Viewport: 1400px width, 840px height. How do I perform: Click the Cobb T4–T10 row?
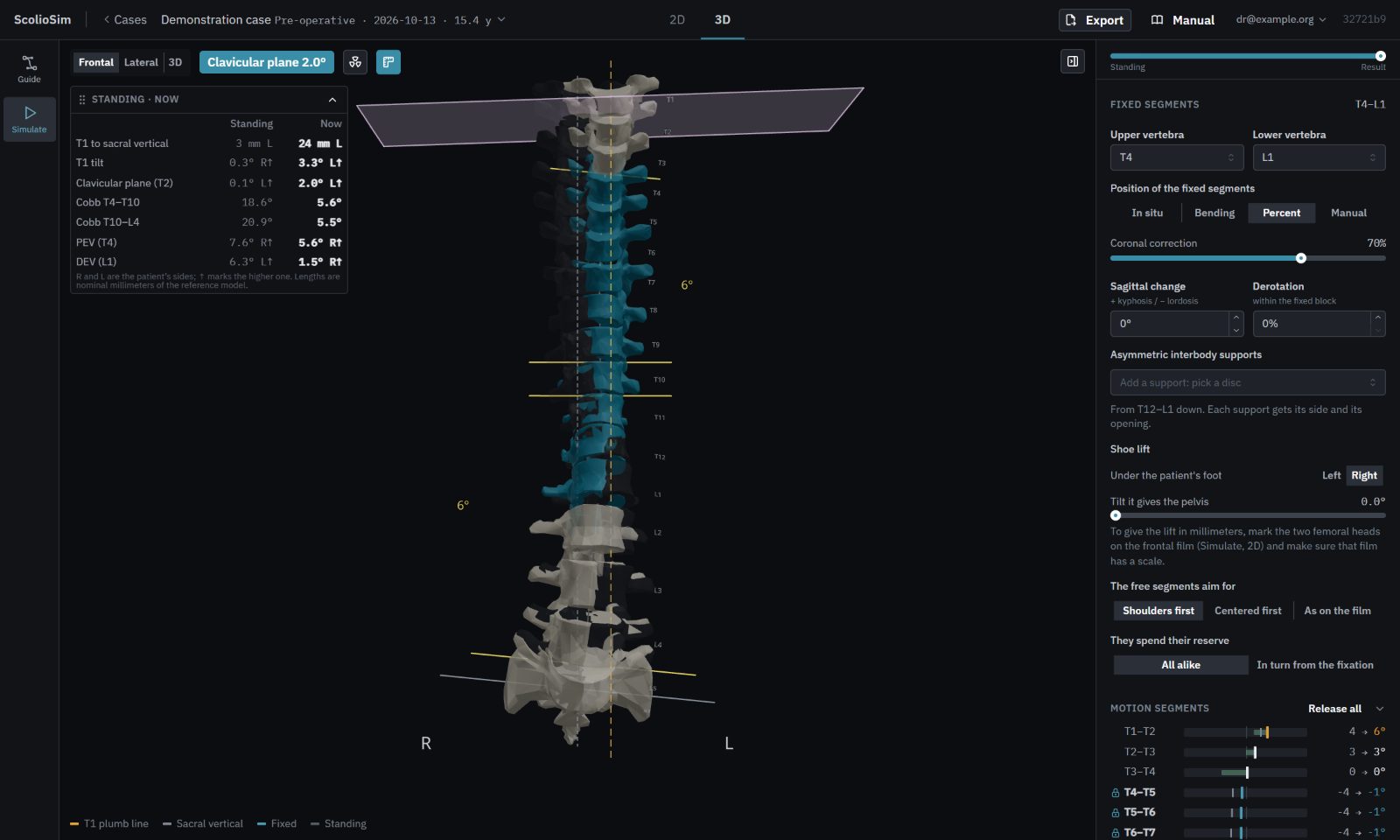[208, 202]
